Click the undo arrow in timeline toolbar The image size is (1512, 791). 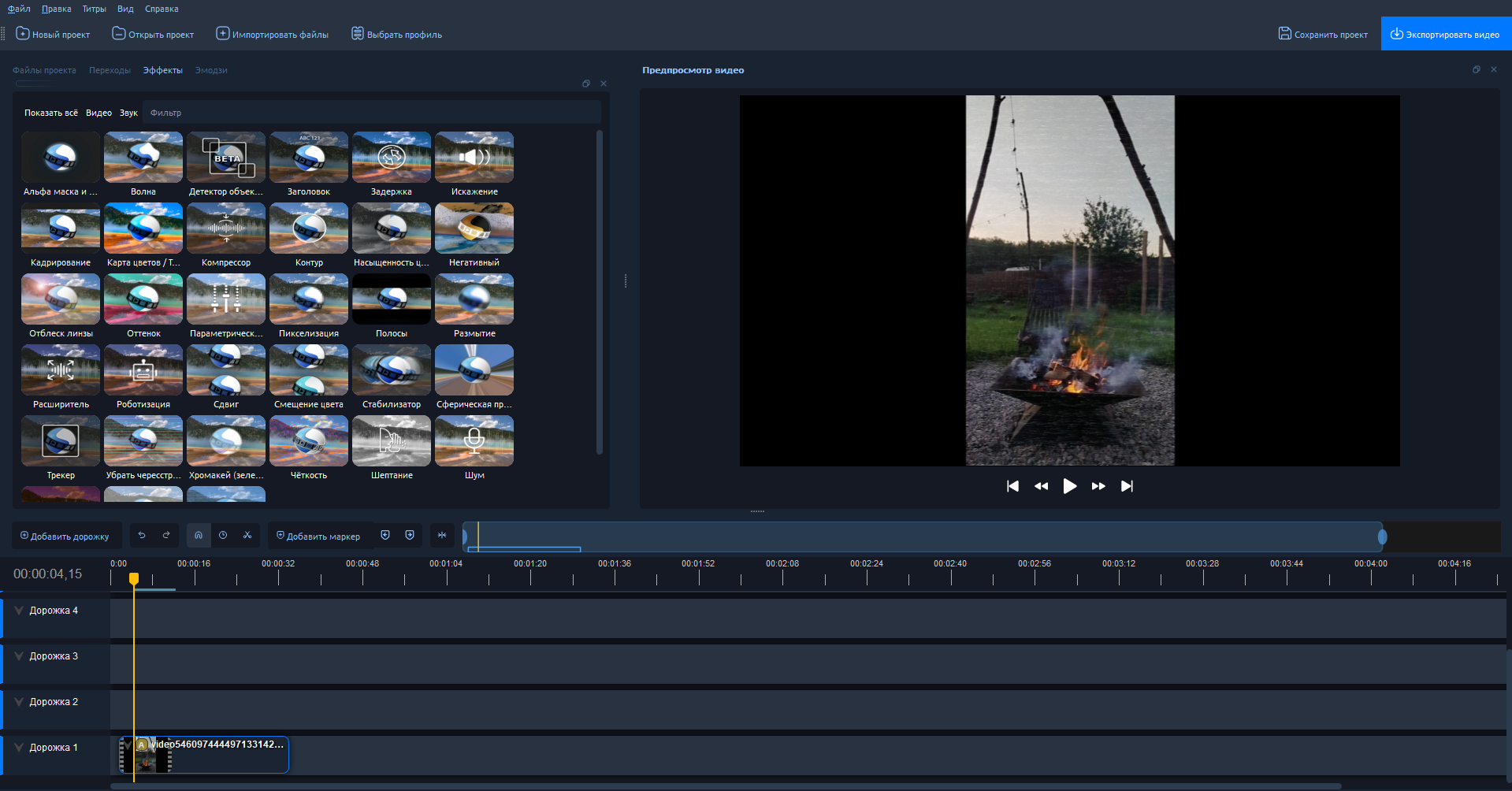142,536
